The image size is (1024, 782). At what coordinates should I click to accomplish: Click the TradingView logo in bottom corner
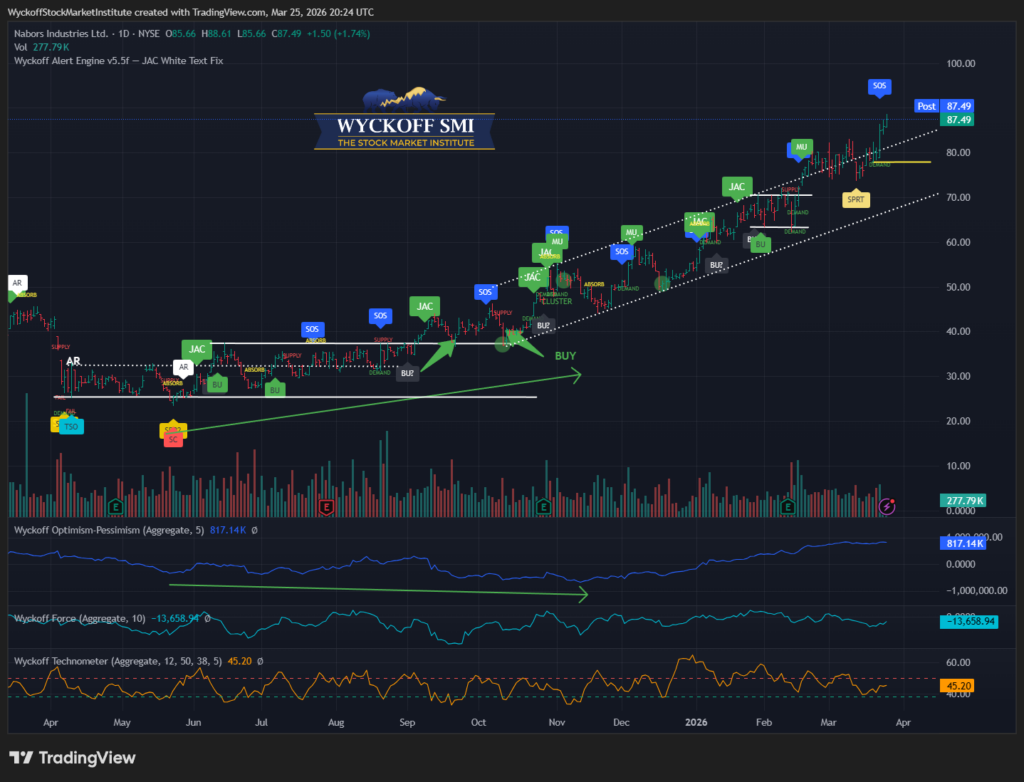(72, 758)
